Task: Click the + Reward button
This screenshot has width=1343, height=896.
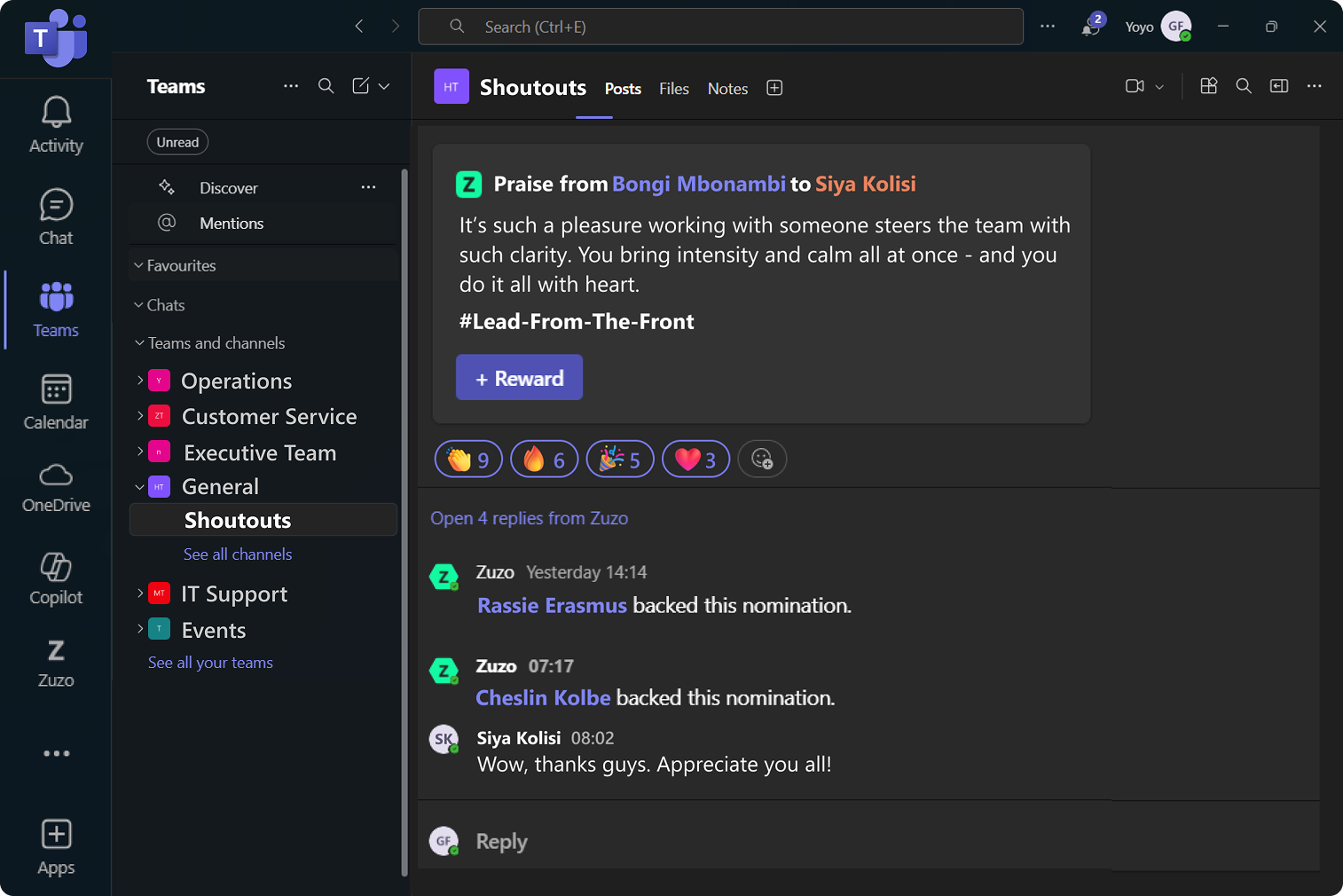Action: [x=519, y=378]
